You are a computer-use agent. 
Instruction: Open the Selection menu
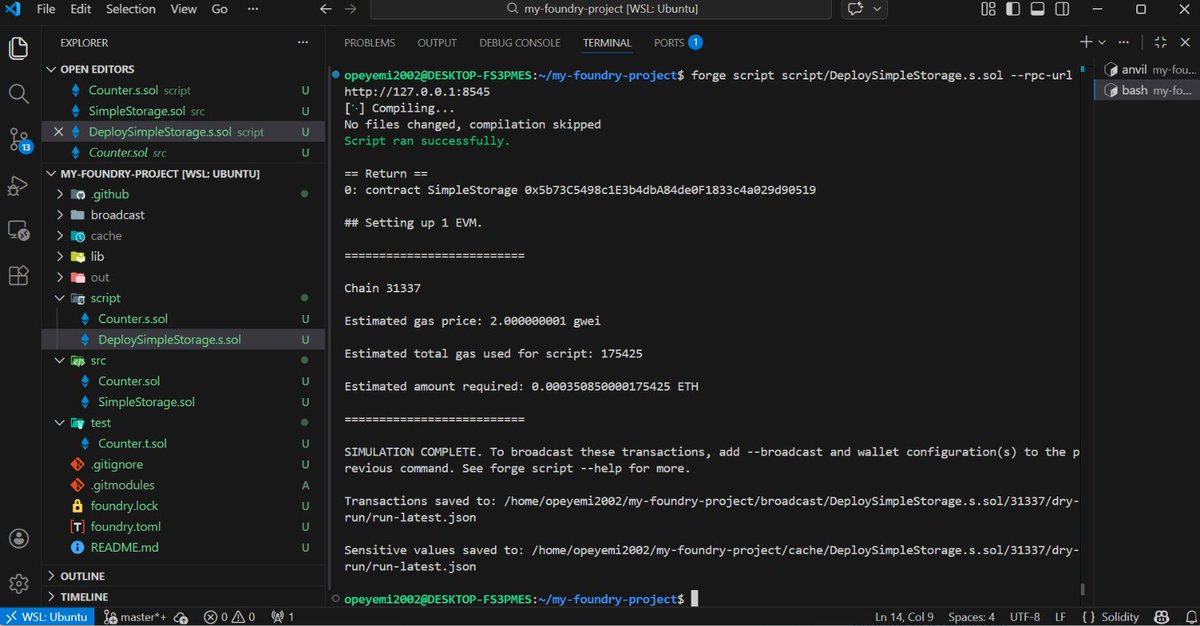pos(130,9)
